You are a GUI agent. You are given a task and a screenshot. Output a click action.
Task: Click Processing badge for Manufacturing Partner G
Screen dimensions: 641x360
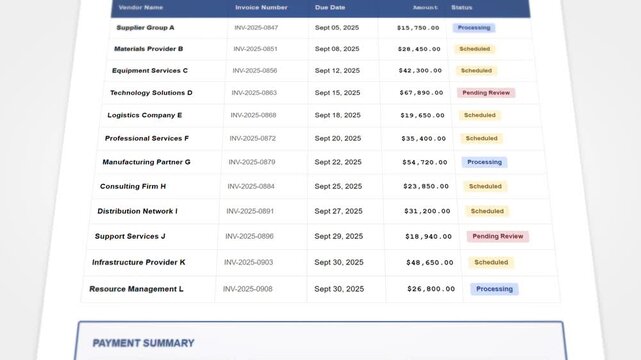[484, 162]
